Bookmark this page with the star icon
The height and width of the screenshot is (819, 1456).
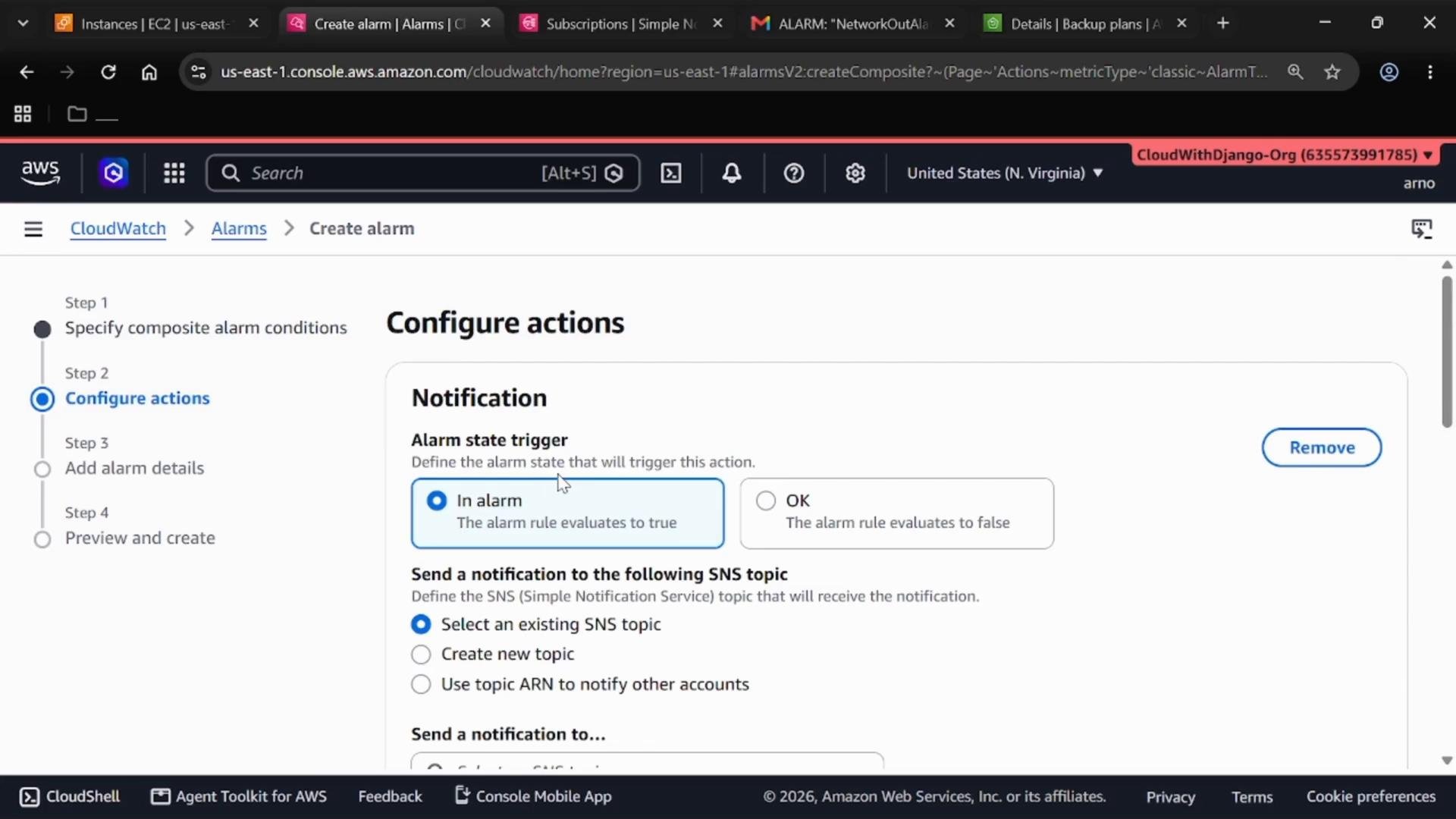[1332, 72]
